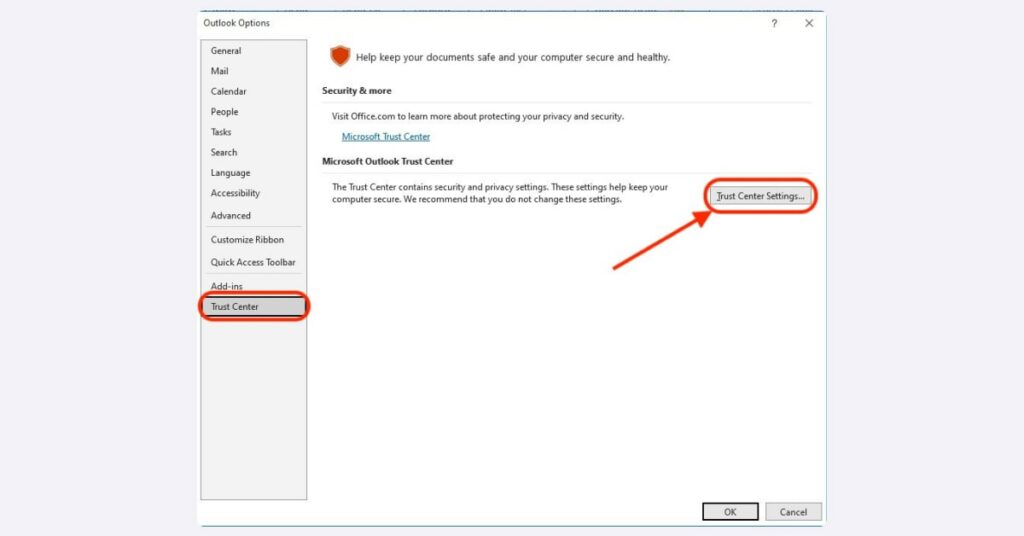Open the Language settings page
The image size is (1024, 536).
230,173
